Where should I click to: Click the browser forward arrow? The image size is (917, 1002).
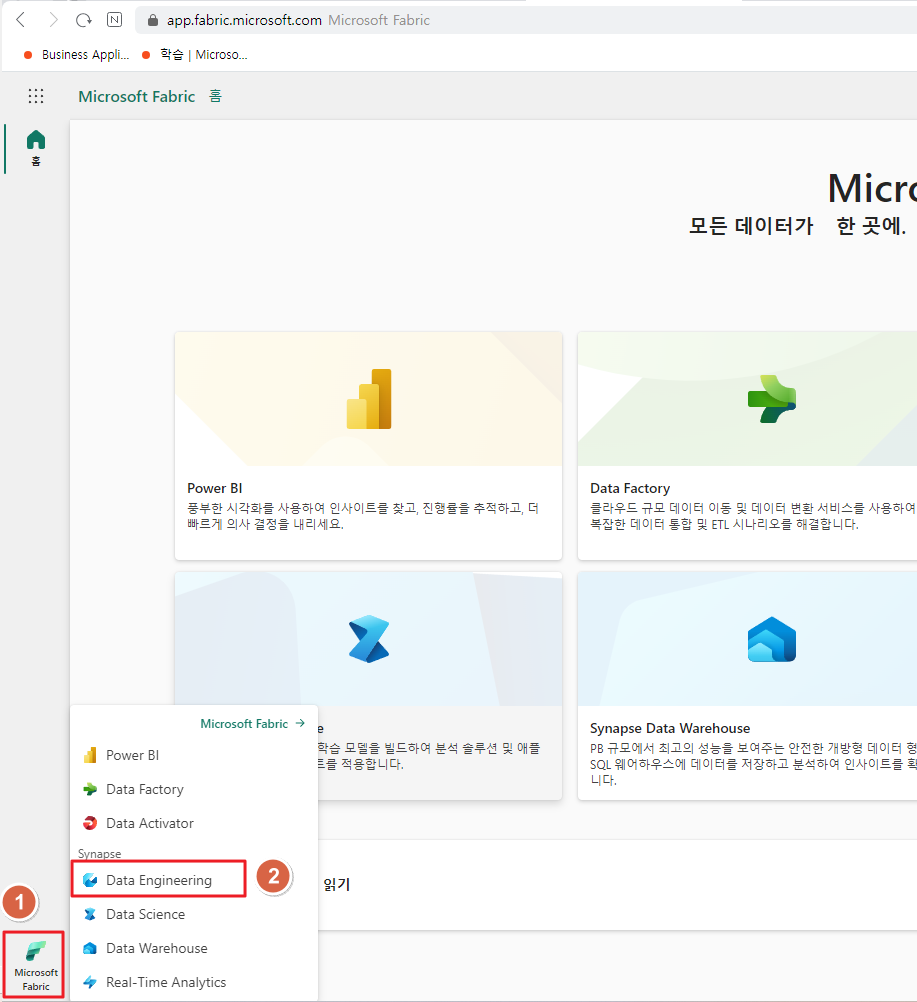(x=53, y=20)
